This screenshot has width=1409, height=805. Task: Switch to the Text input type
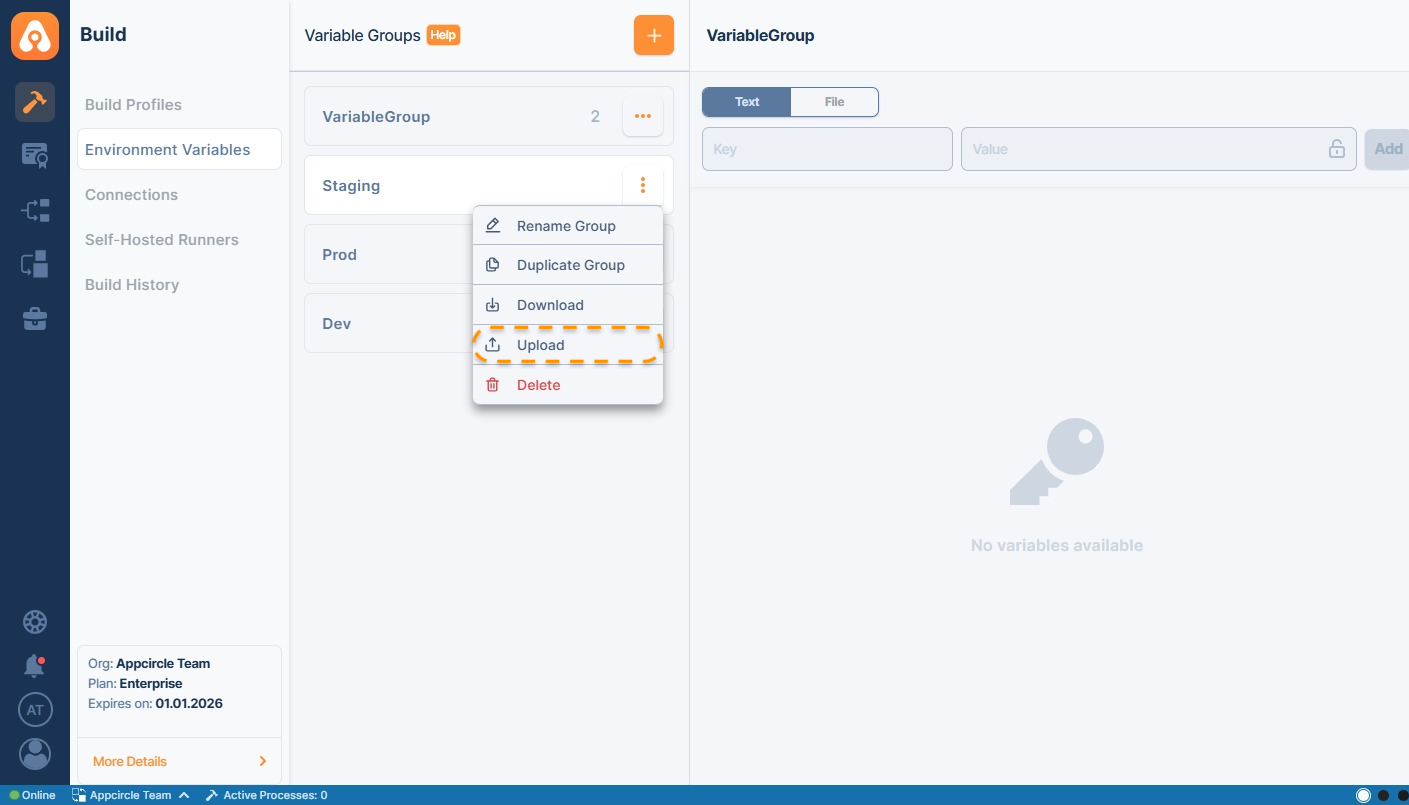(747, 102)
